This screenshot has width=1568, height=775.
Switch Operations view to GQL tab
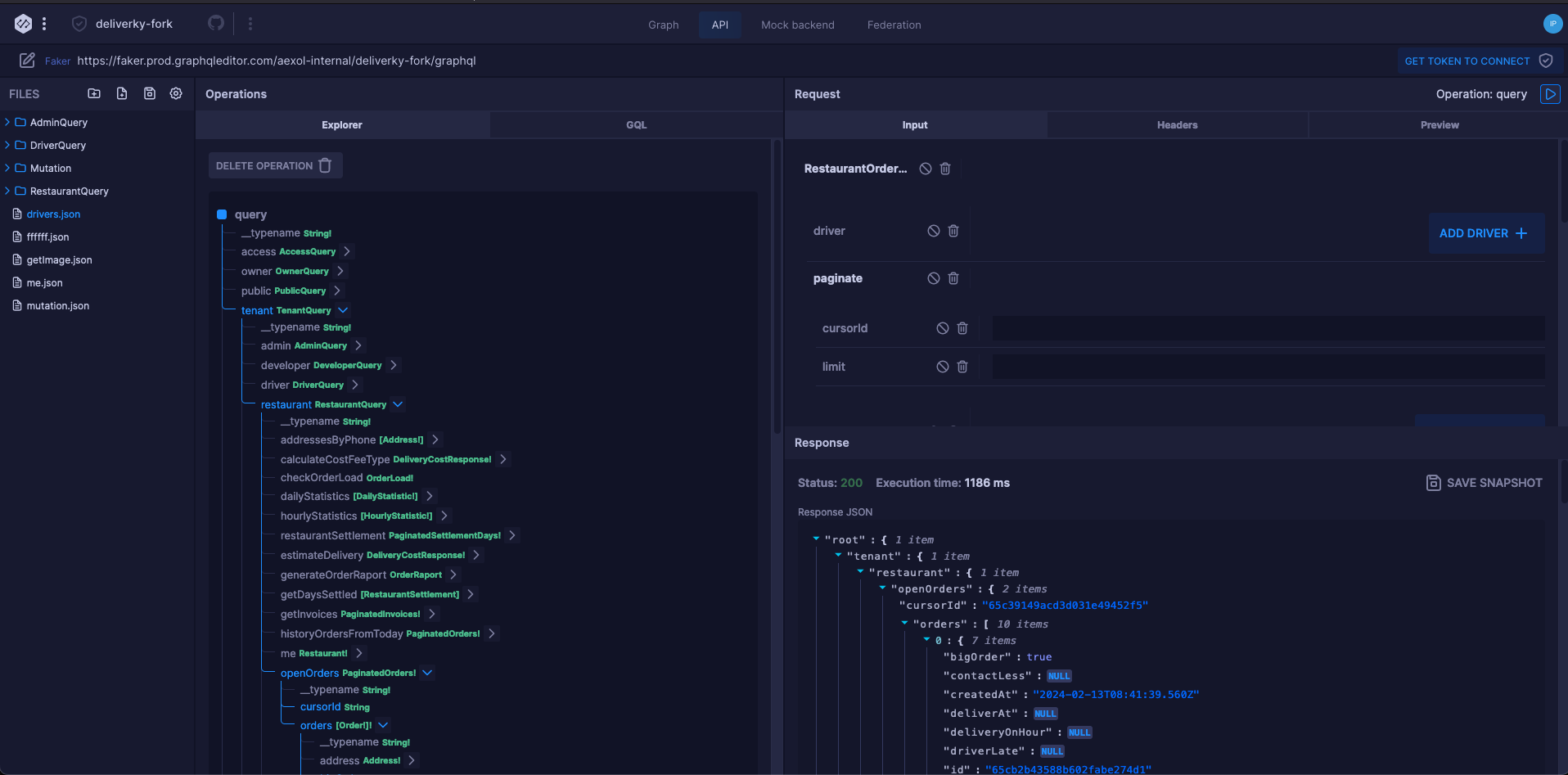(x=636, y=124)
